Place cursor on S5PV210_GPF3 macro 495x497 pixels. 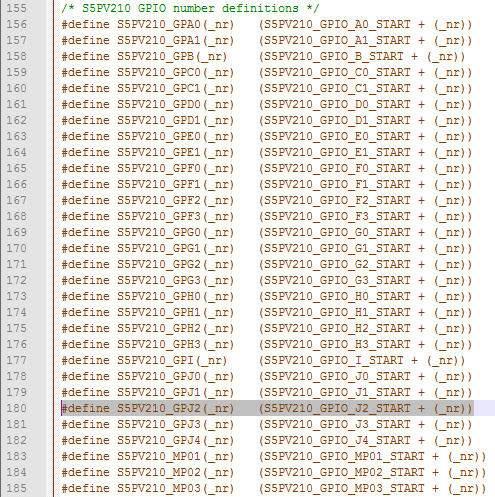click(x=159, y=216)
